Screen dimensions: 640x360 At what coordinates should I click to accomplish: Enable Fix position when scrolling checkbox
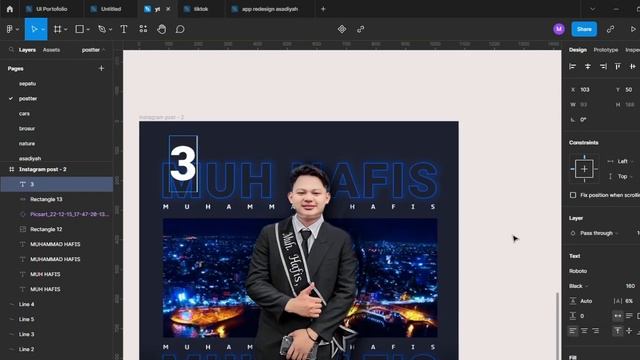click(573, 195)
